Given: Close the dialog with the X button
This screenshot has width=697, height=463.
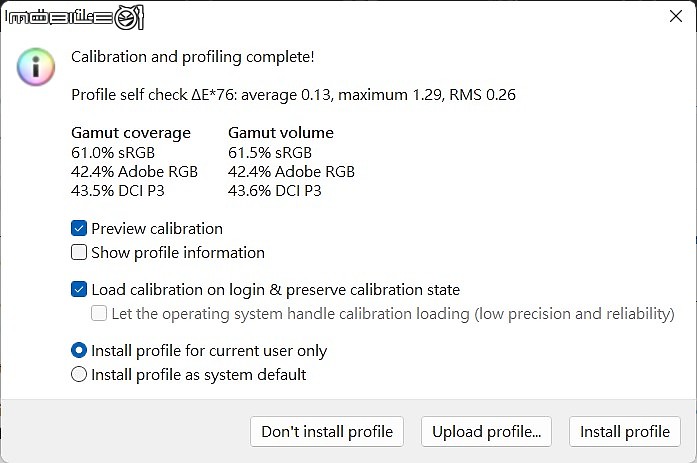Looking at the screenshot, I should pyautogui.click(x=676, y=16).
